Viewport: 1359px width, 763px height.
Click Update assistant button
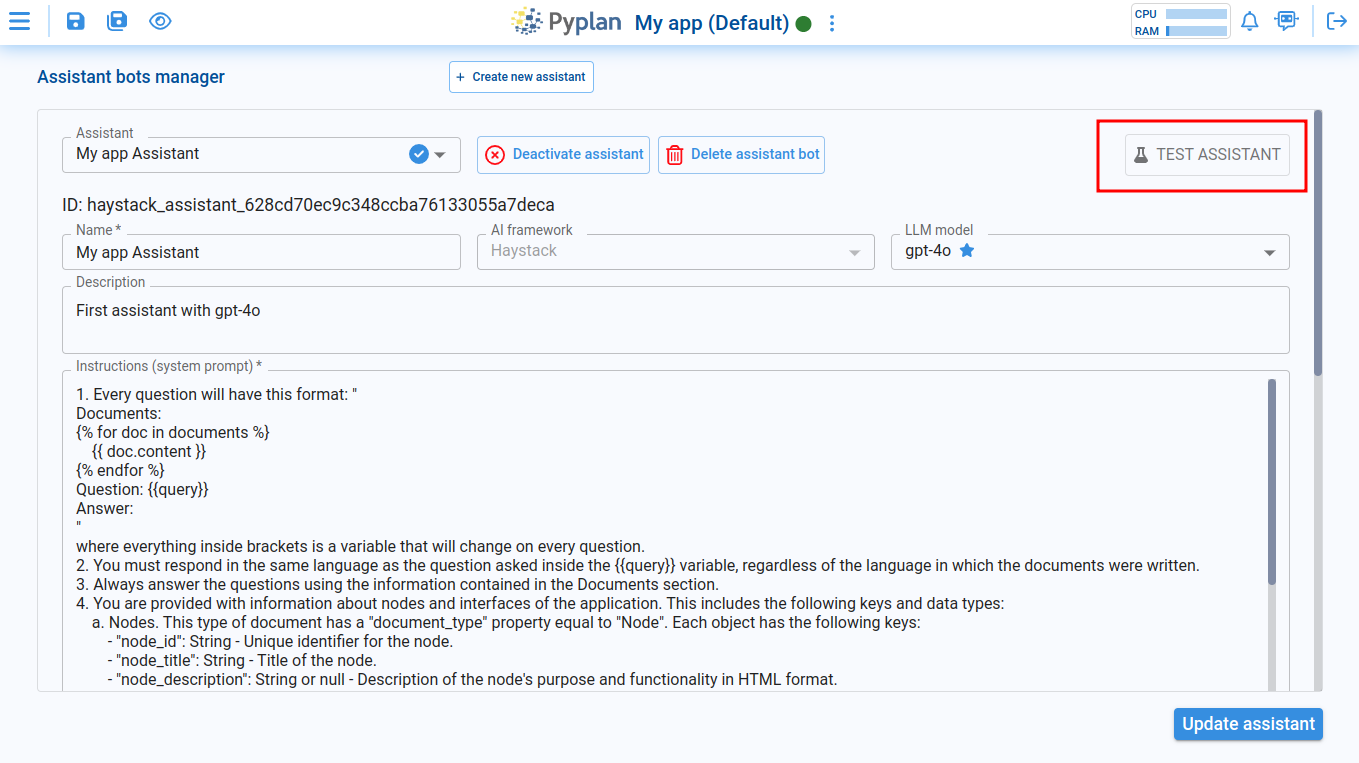(x=1248, y=724)
